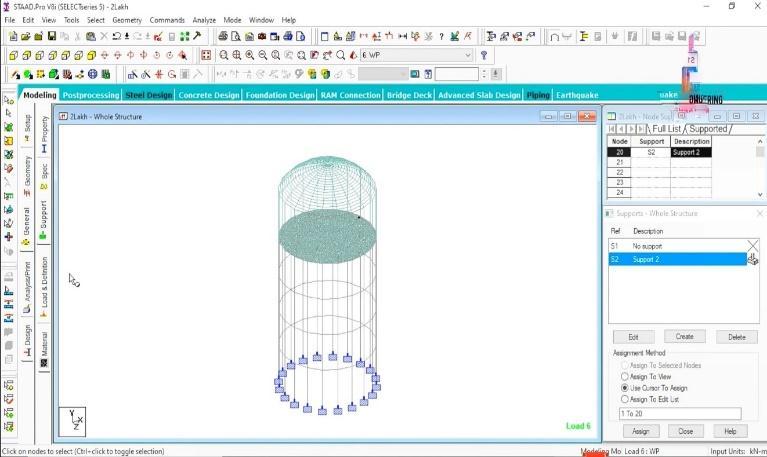Open the vertical Geometry page tab
This screenshot has height=457, width=767.
tap(27, 175)
